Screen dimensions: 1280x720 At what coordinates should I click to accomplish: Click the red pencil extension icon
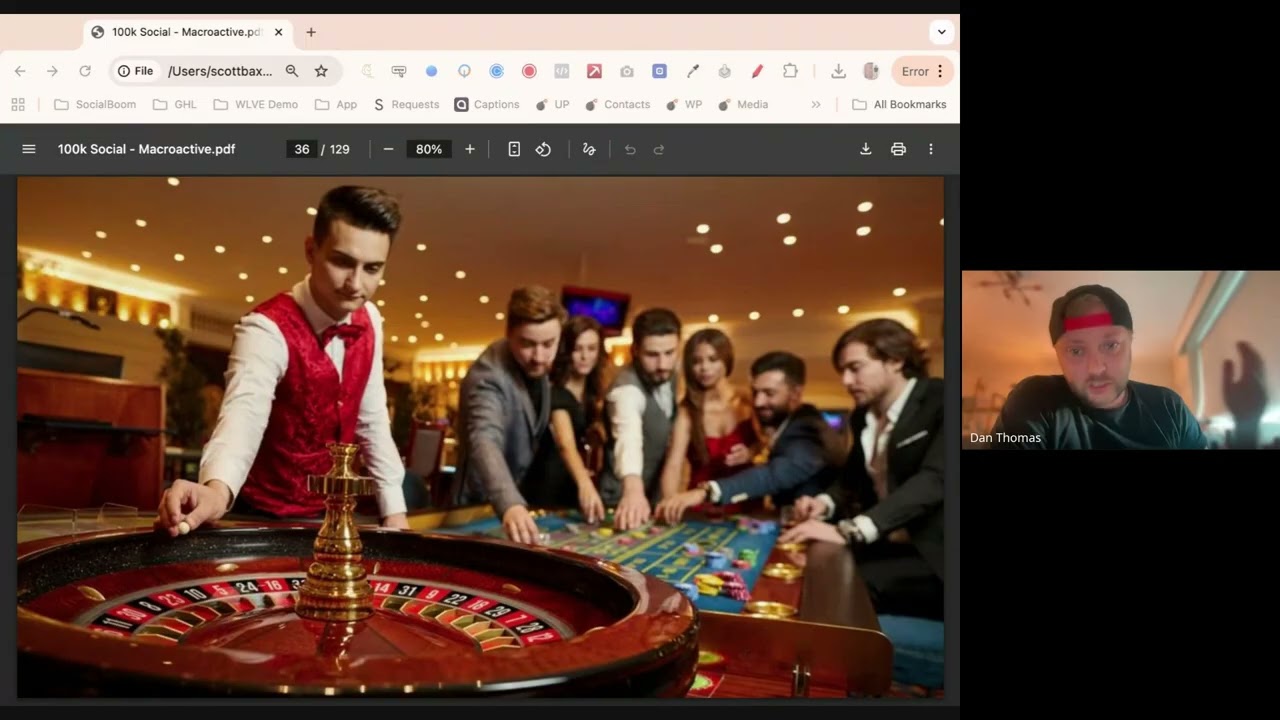[757, 71]
